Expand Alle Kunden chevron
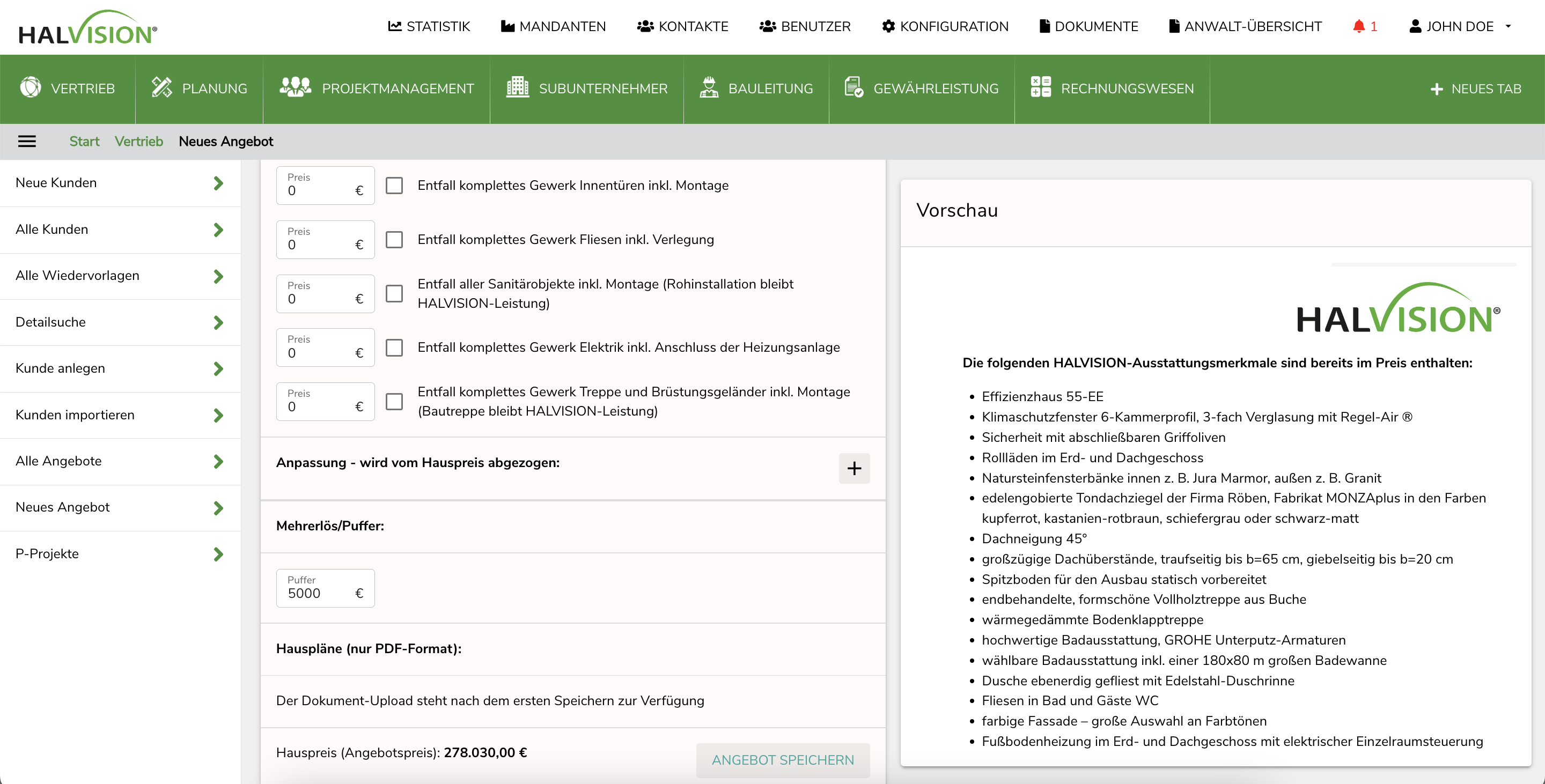The width and height of the screenshot is (1545, 784). [x=218, y=230]
